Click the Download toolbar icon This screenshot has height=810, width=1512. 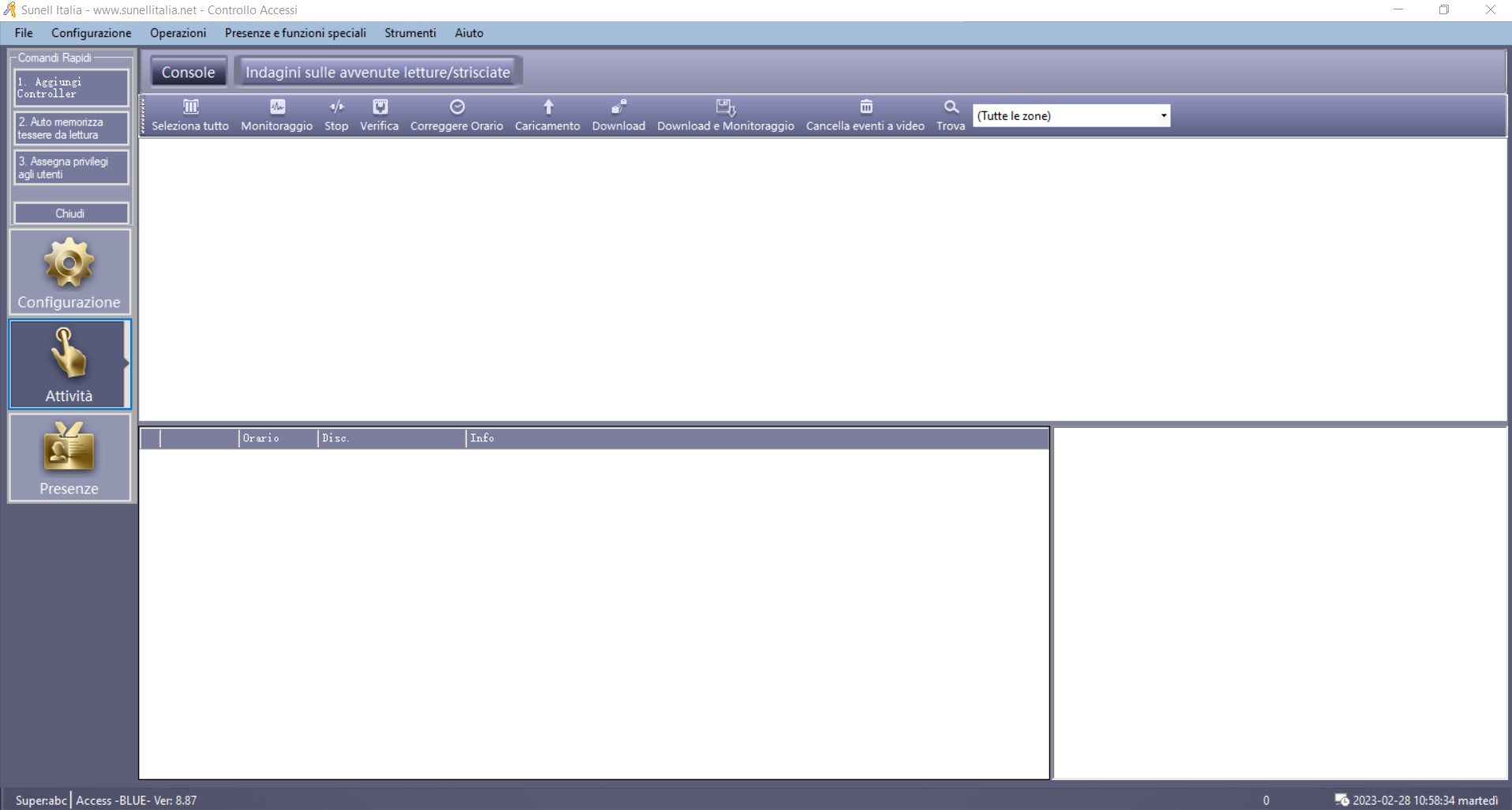coord(619,107)
